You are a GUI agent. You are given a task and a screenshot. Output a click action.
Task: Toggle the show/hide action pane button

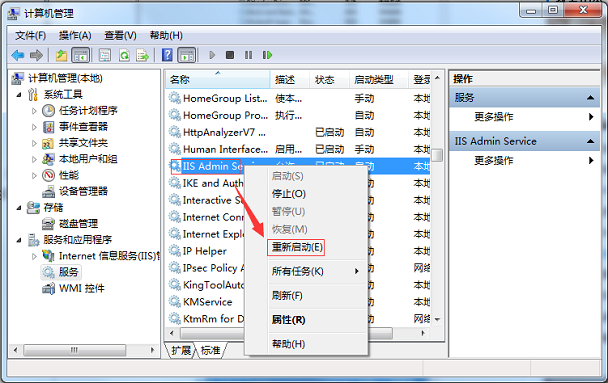pos(187,55)
